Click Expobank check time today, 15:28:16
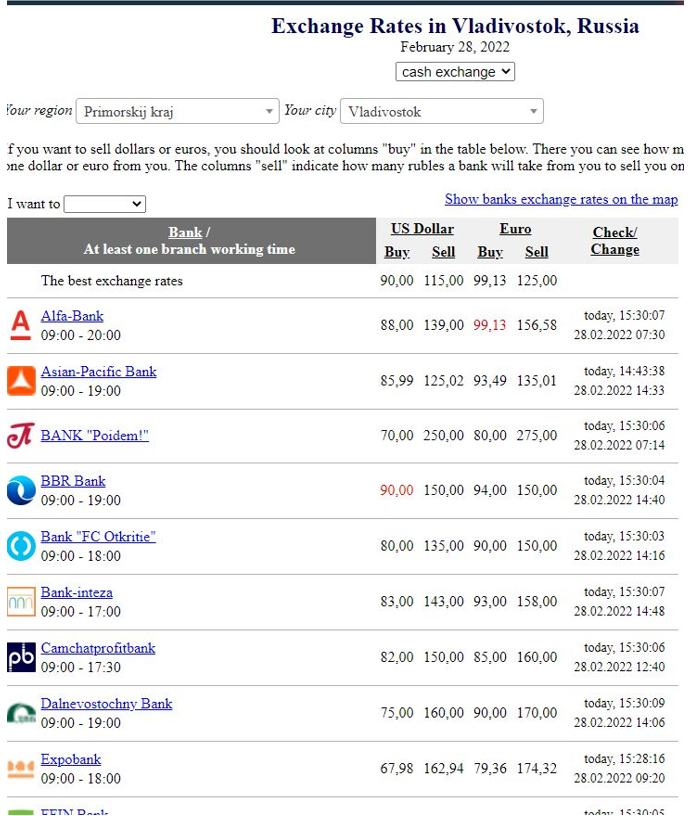693x816 pixels. pyautogui.click(x=624, y=759)
